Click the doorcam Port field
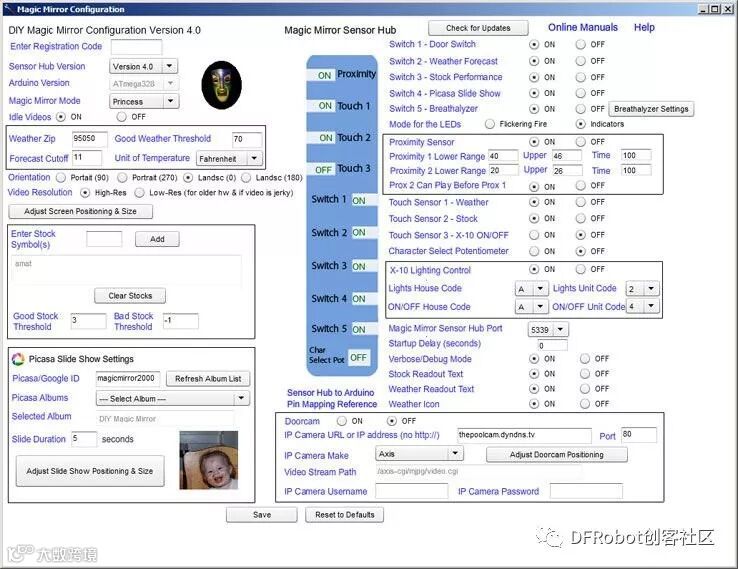Image resolution: width=738 pixels, height=569 pixels. click(639, 435)
